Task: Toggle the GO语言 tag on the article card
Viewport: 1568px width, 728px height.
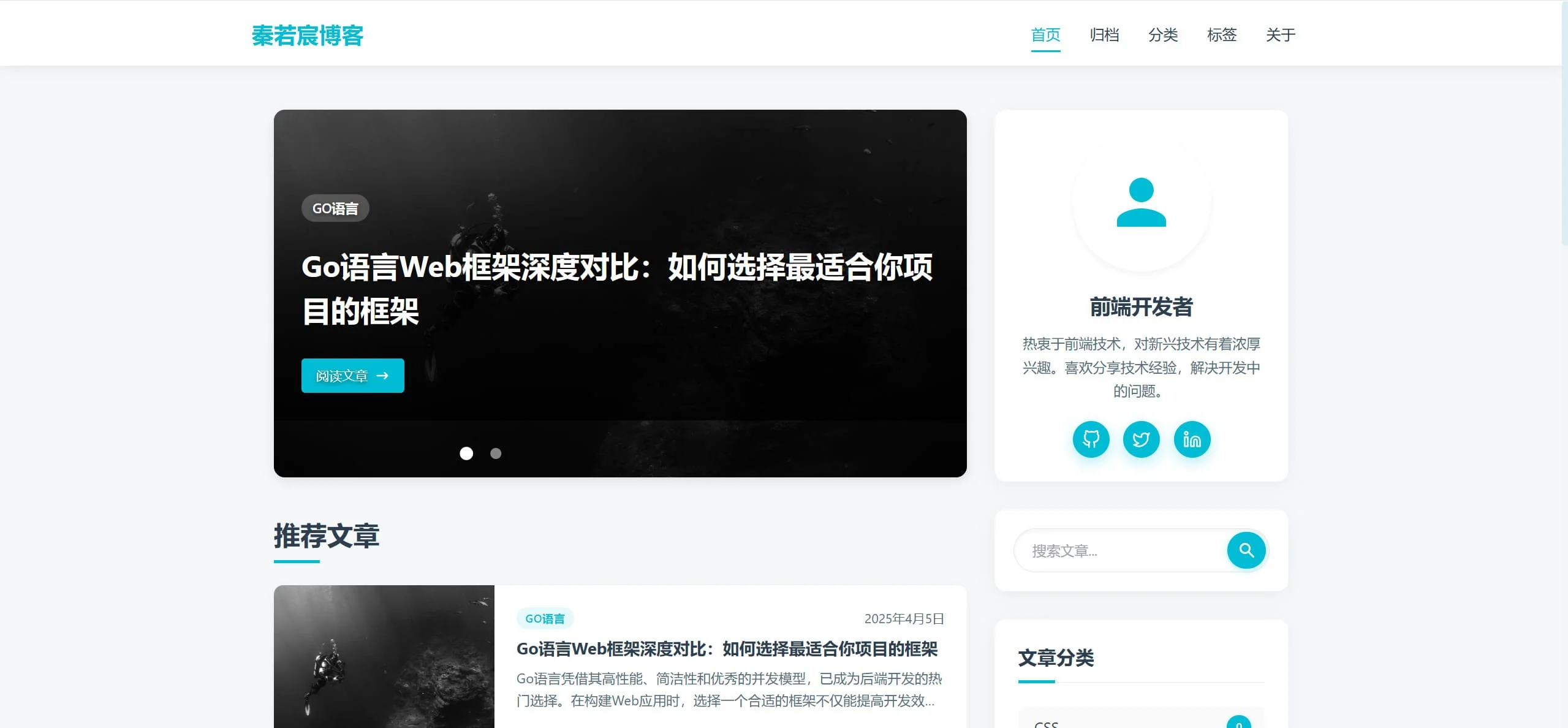Action: [545, 618]
